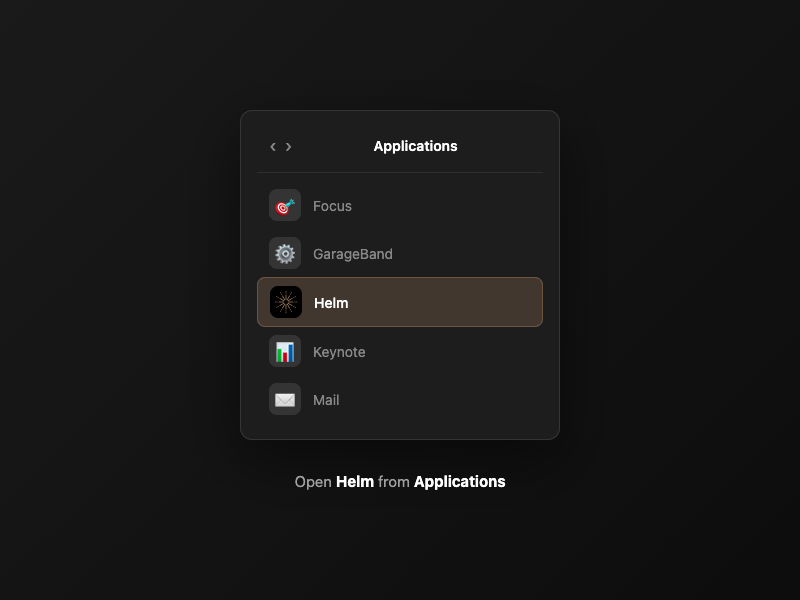Image resolution: width=800 pixels, height=600 pixels.
Task: Open Helm by its text label
Action: point(331,303)
